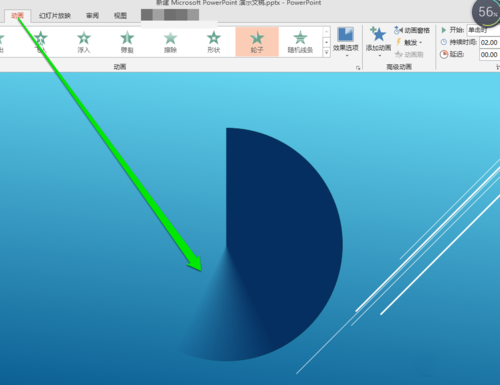Viewport: 500px width, 385px height.
Task: Open the 开始 (Start) timing combo box
Action: coord(483,30)
